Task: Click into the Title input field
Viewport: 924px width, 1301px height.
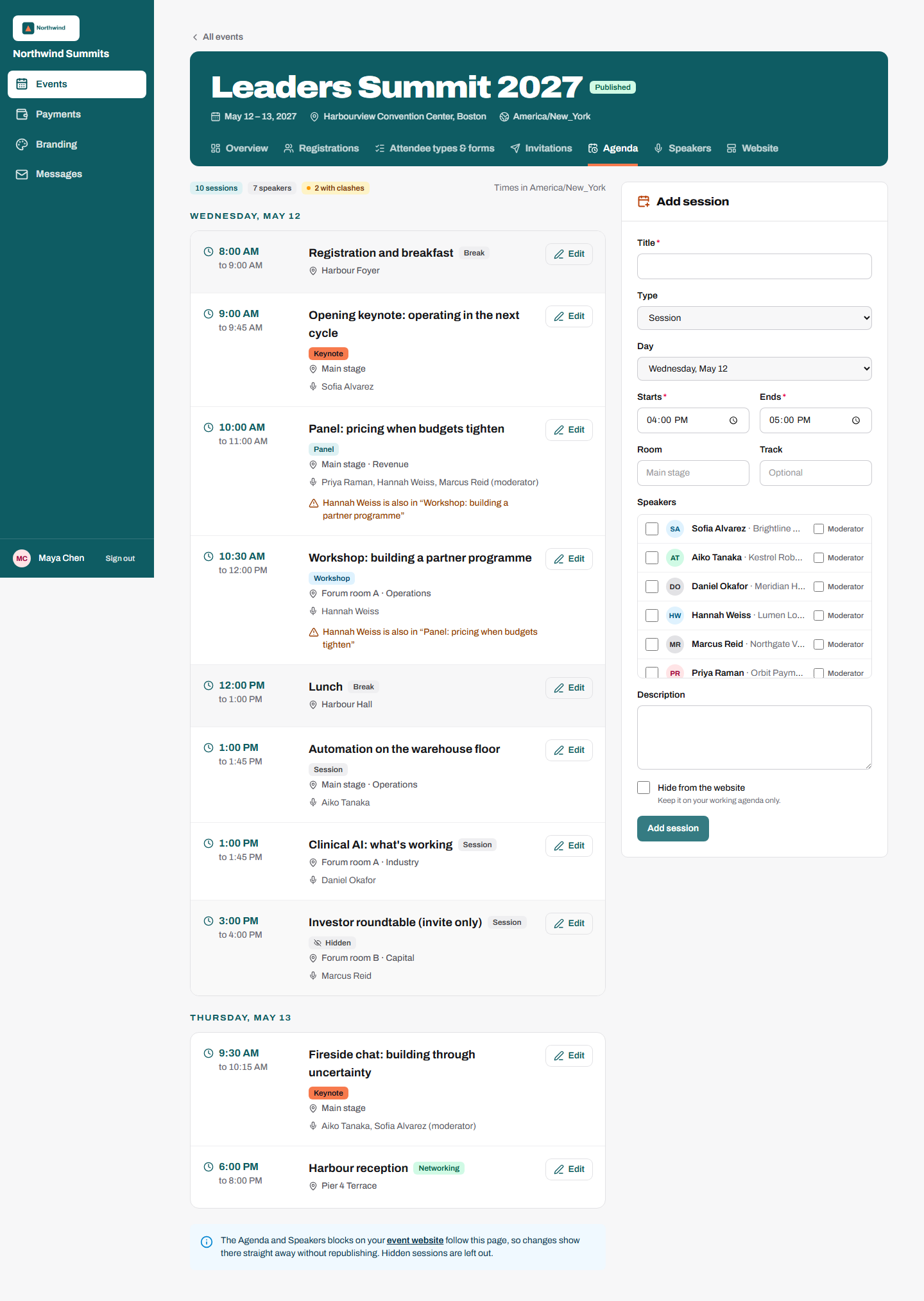Action: (755, 266)
